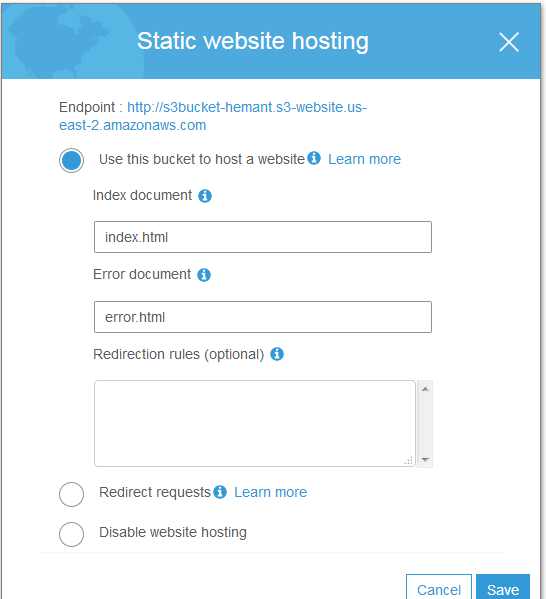Click the redirection rules scrollbar up arrow

click(x=425, y=389)
